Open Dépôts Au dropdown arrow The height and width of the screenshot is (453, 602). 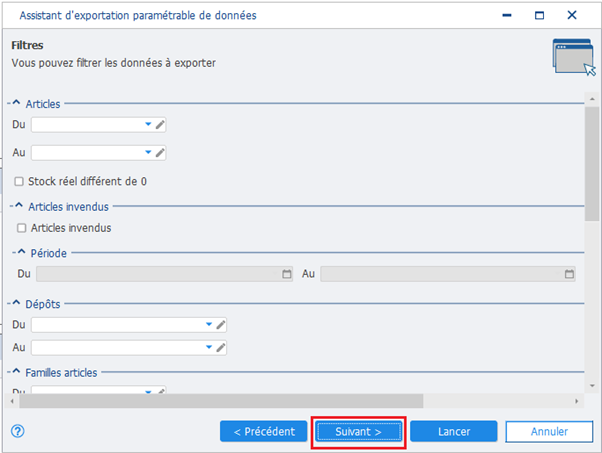coord(209,347)
